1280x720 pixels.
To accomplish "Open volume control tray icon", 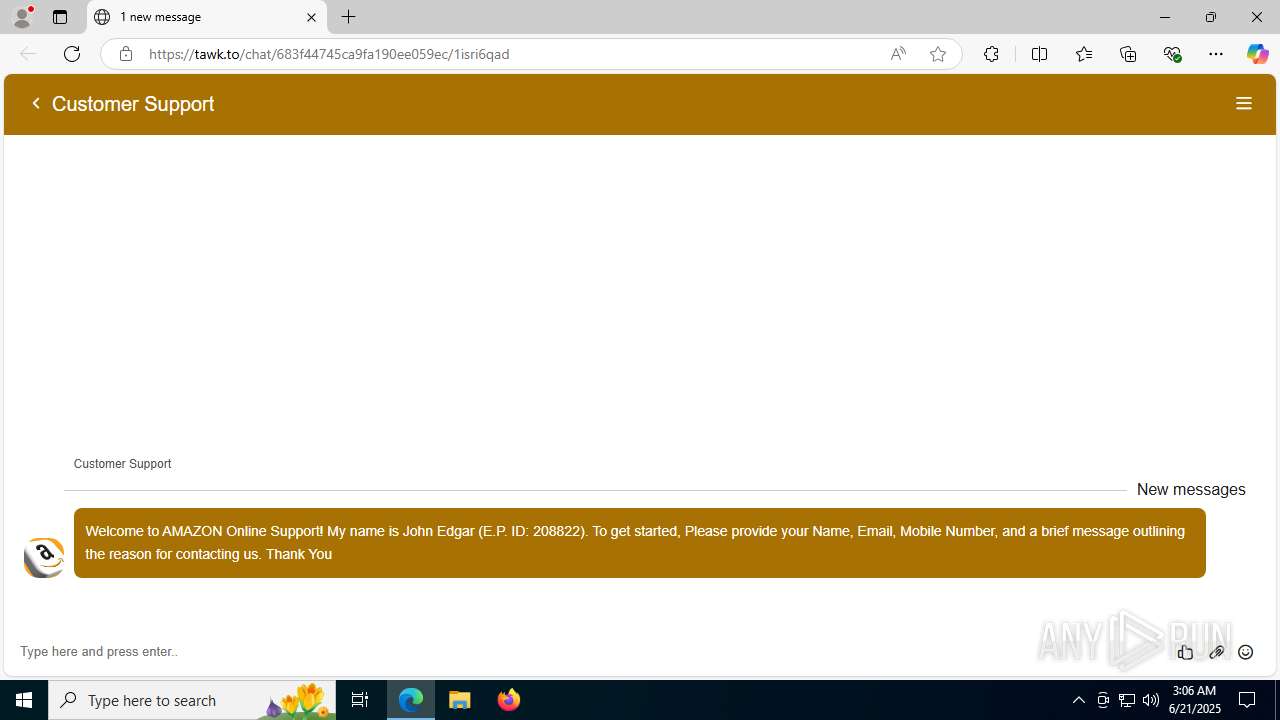I will (1151, 700).
